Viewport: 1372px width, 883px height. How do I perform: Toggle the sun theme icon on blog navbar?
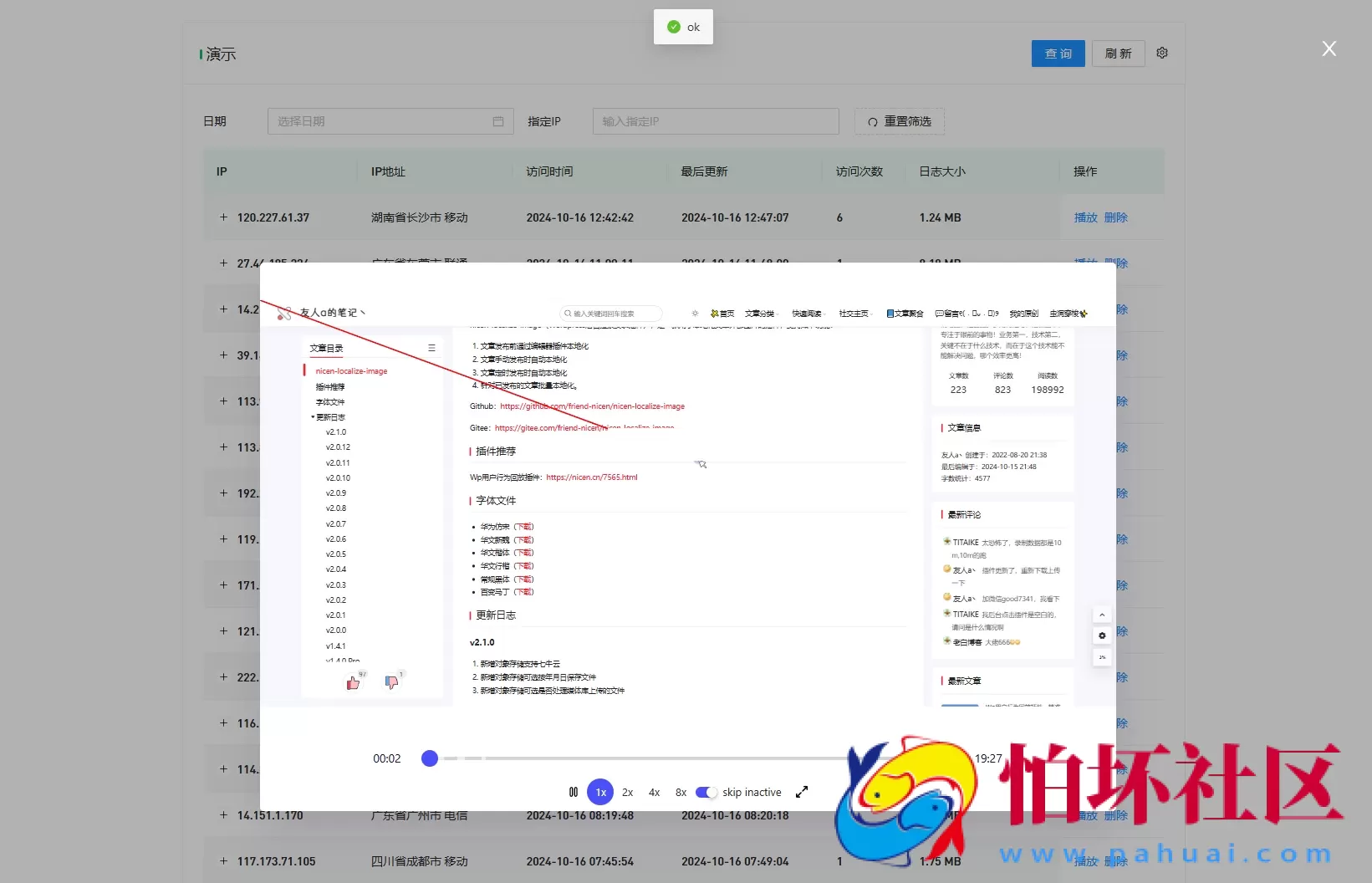[694, 313]
